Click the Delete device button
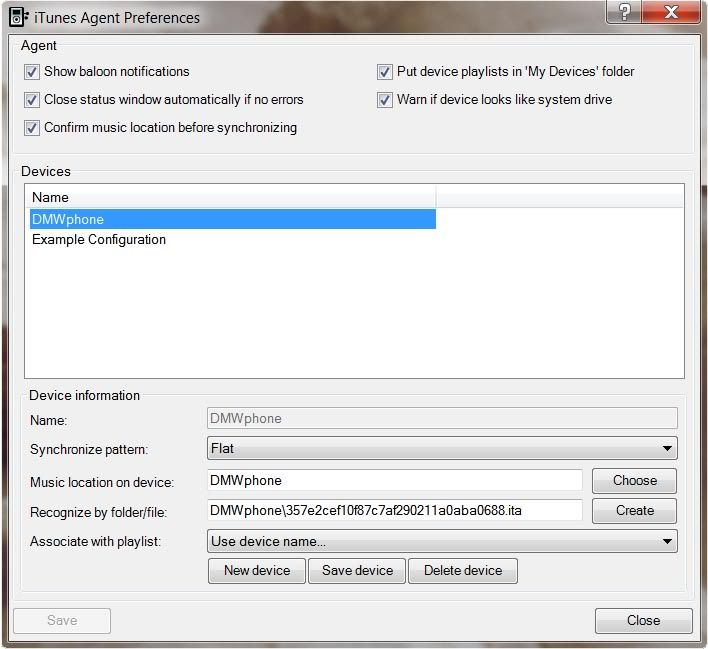 click(462, 571)
